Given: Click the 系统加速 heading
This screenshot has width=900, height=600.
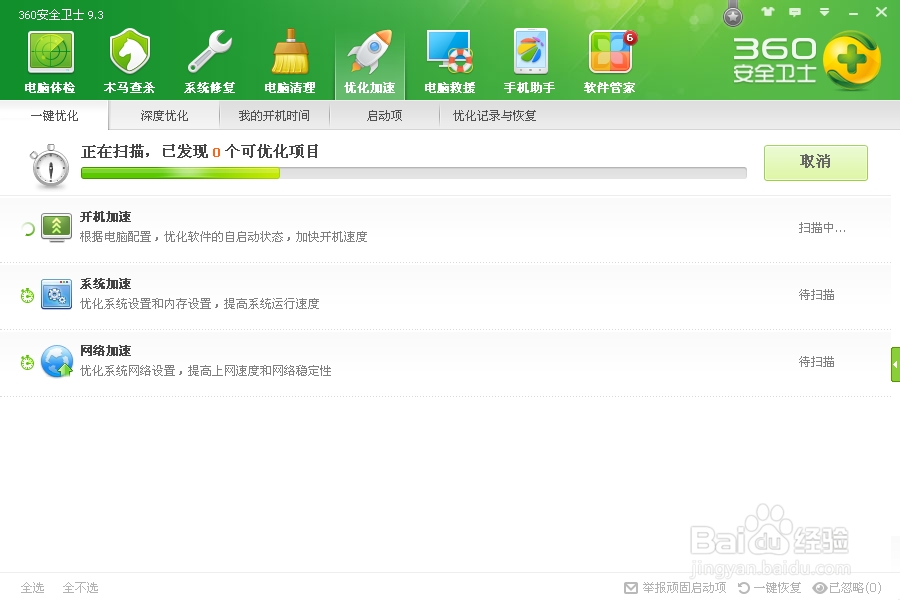Looking at the screenshot, I should tap(106, 284).
